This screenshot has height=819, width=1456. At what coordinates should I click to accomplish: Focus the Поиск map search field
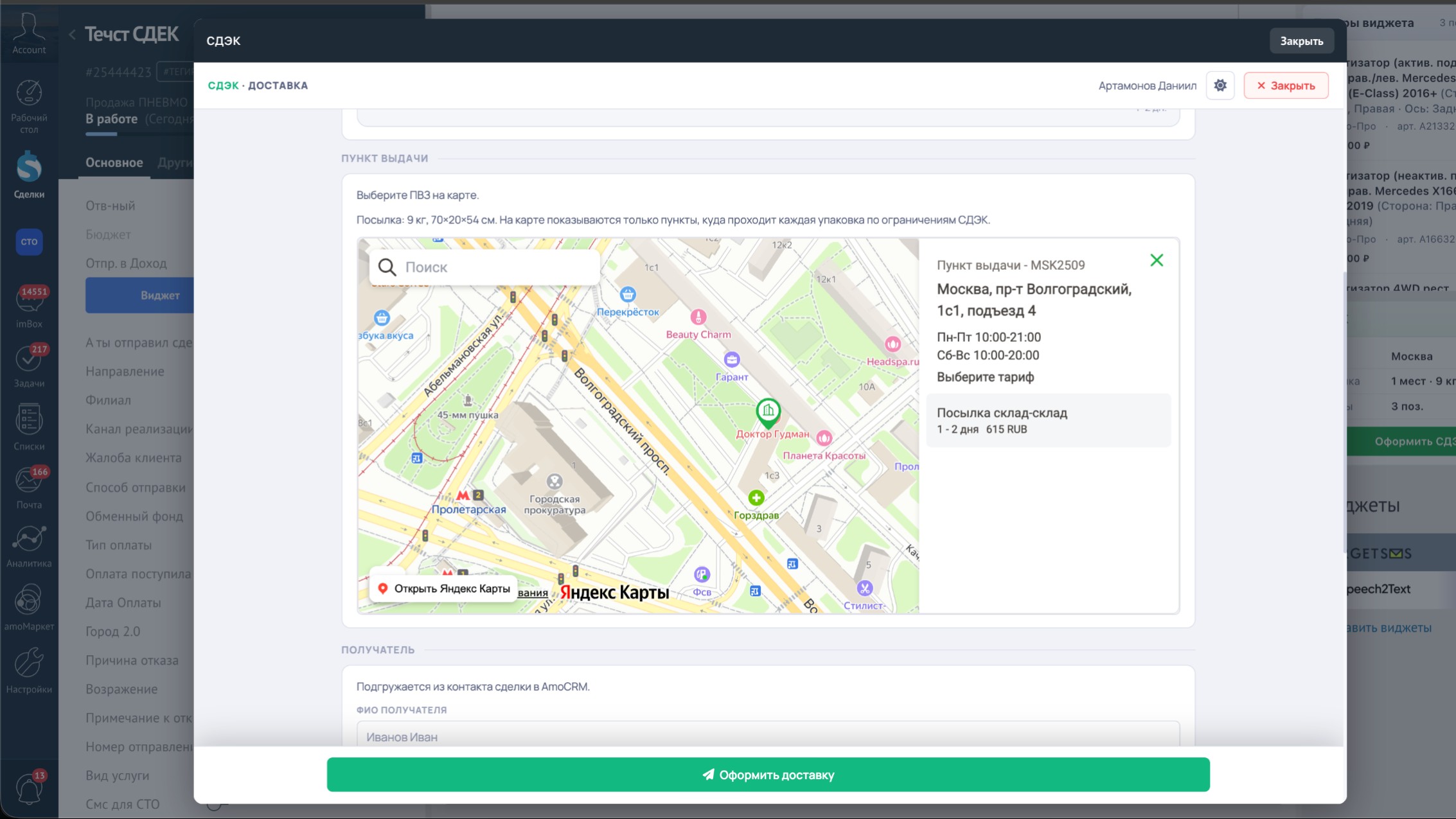[484, 267]
